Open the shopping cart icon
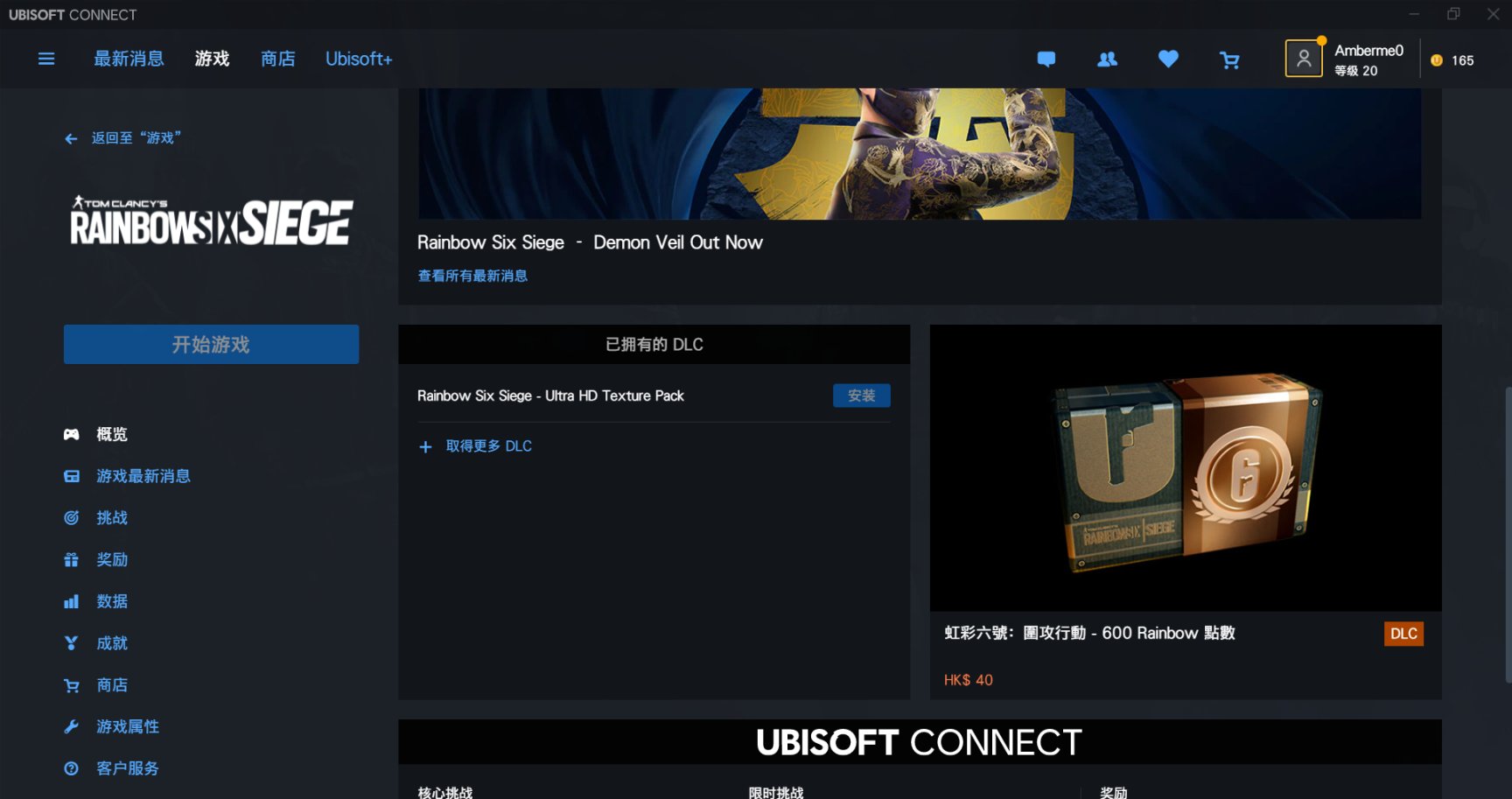Screen dimensions: 1512x799 1229,60
